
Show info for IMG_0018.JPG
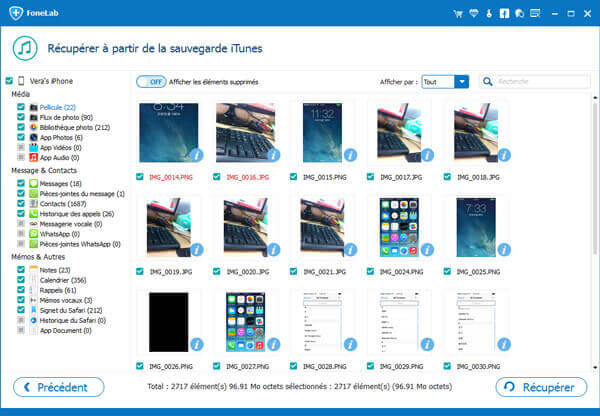coord(504,155)
